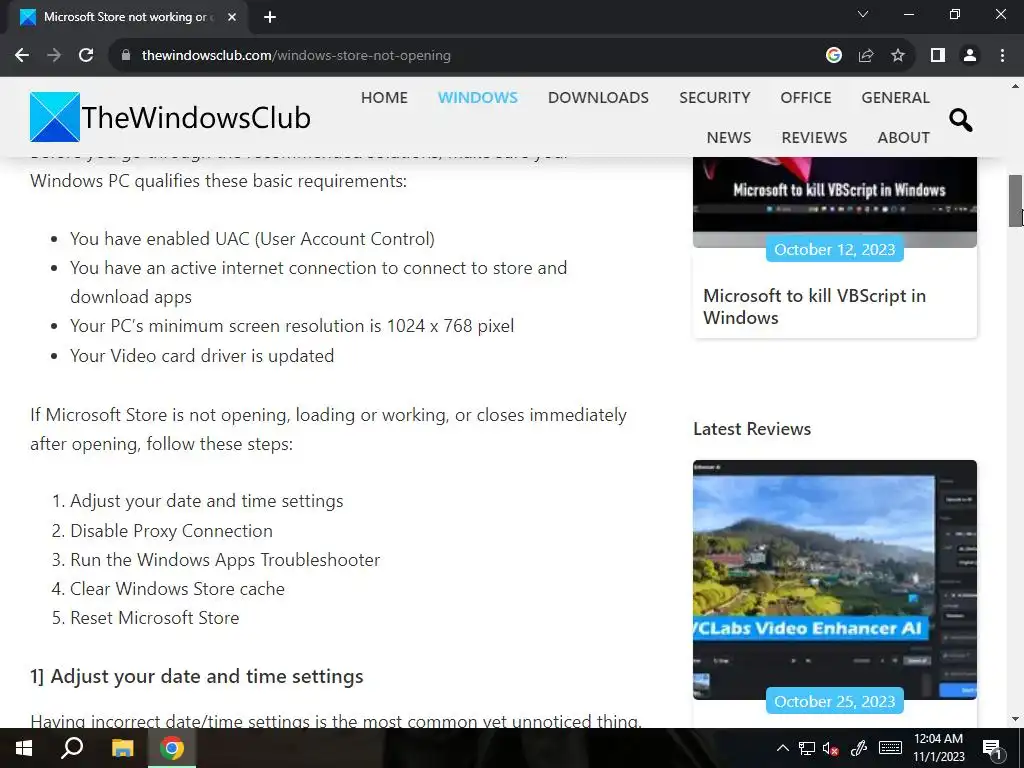Open Chrome side panel icon
1024x768 pixels.
pos(938,56)
